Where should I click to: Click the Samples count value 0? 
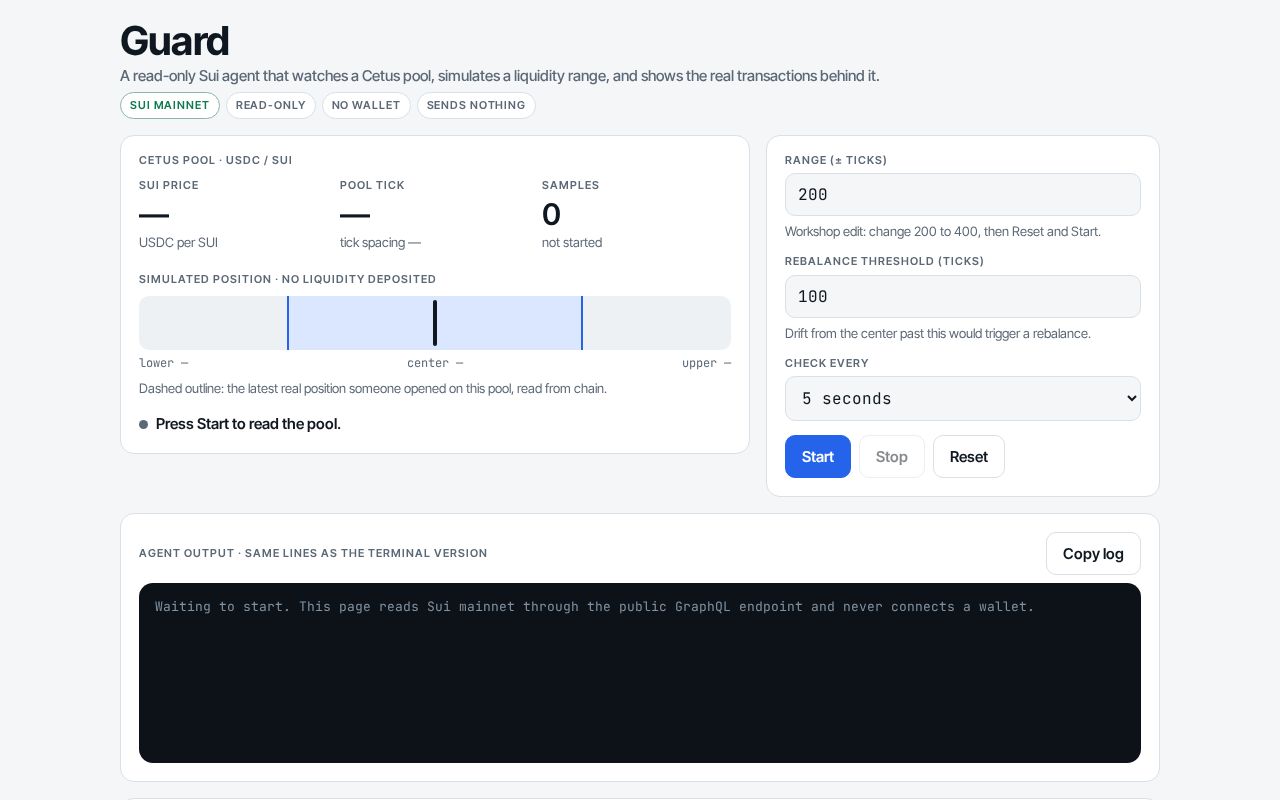[x=551, y=214]
